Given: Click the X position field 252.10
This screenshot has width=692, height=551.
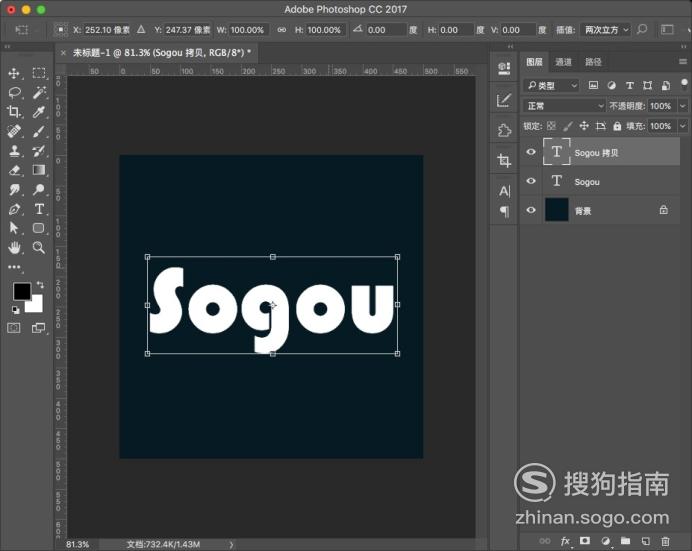Looking at the screenshot, I should [106, 30].
